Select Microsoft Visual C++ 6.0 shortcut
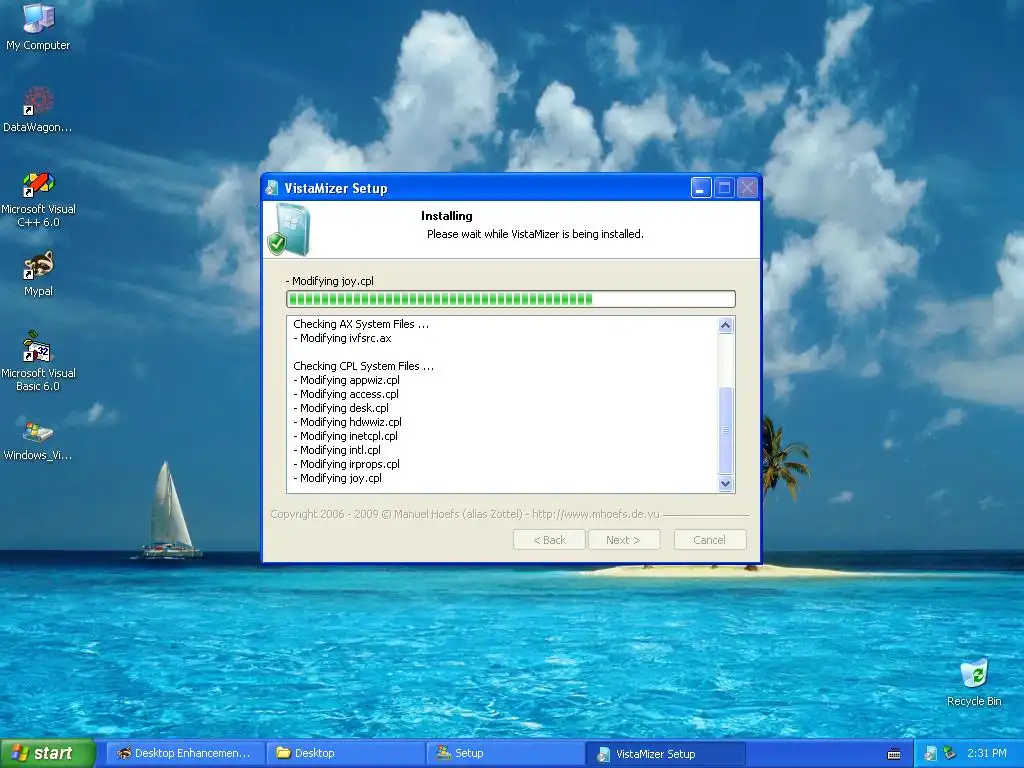 [38, 199]
